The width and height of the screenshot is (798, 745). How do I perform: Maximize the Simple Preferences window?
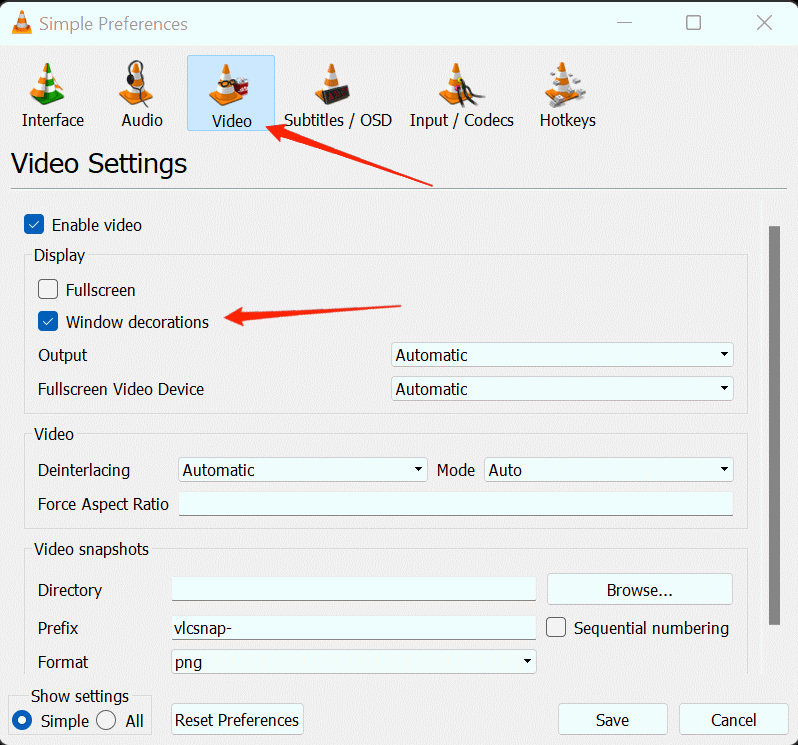pos(693,23)
